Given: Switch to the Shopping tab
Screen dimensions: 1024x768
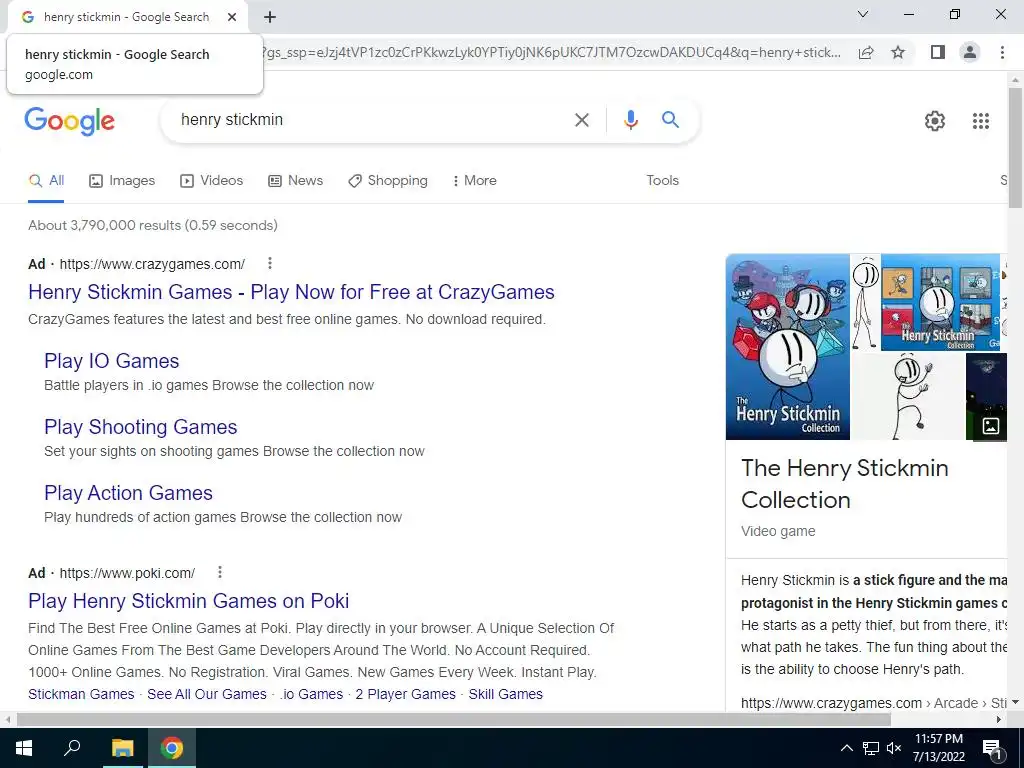Looking at the screenshot, I should pyautogui.click(x=388, y=180).
